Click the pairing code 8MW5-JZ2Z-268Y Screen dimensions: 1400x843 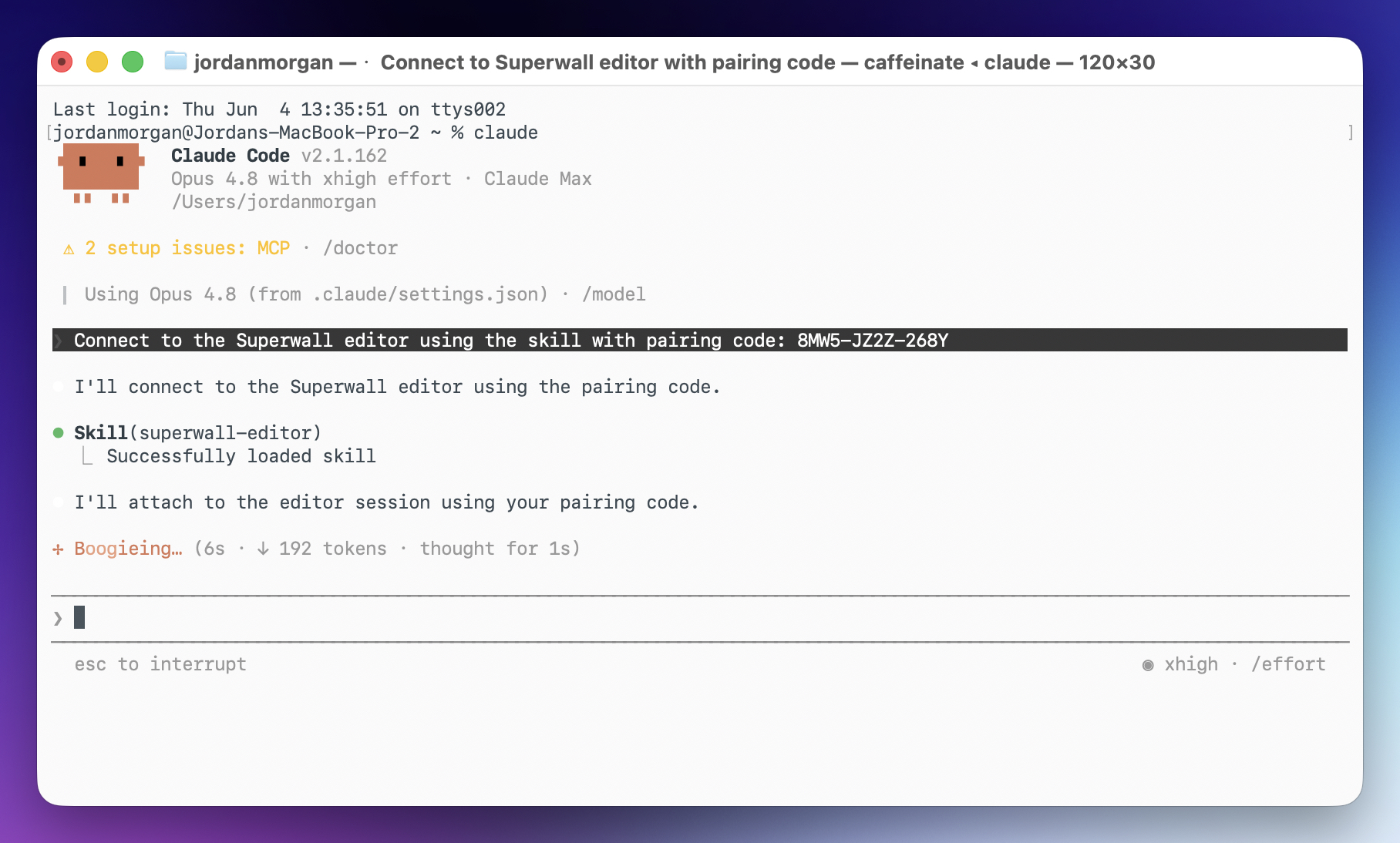pos(873,341)
